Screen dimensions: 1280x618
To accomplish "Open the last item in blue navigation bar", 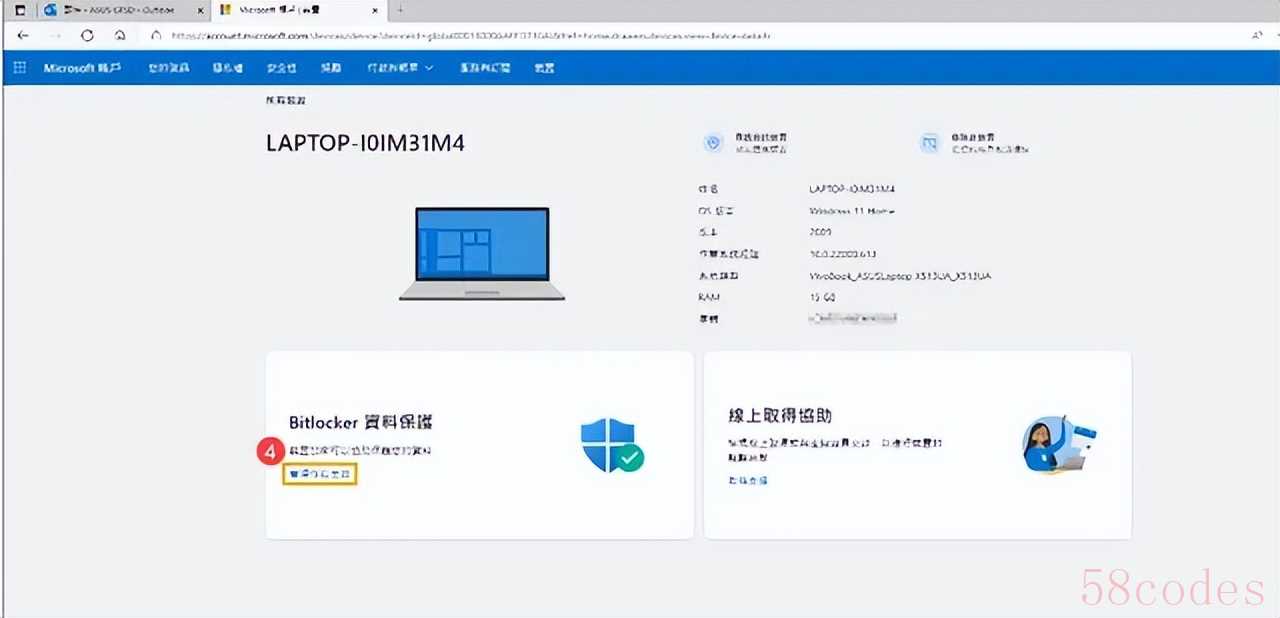I will click(544, 68).
